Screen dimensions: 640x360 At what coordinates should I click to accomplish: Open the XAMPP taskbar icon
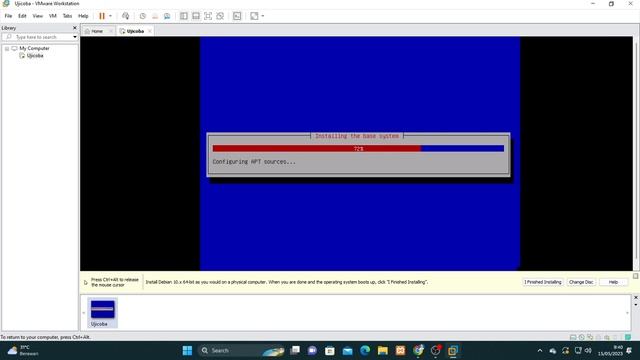[x=400, y=351]
